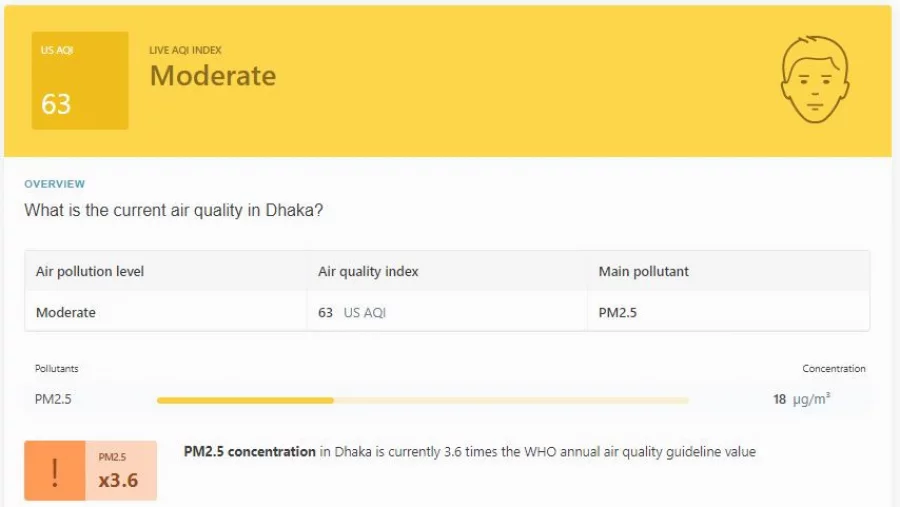Screen dimensions: 900x507
Task: Click the OVERVIEW section label
Action: coord(55,184)
